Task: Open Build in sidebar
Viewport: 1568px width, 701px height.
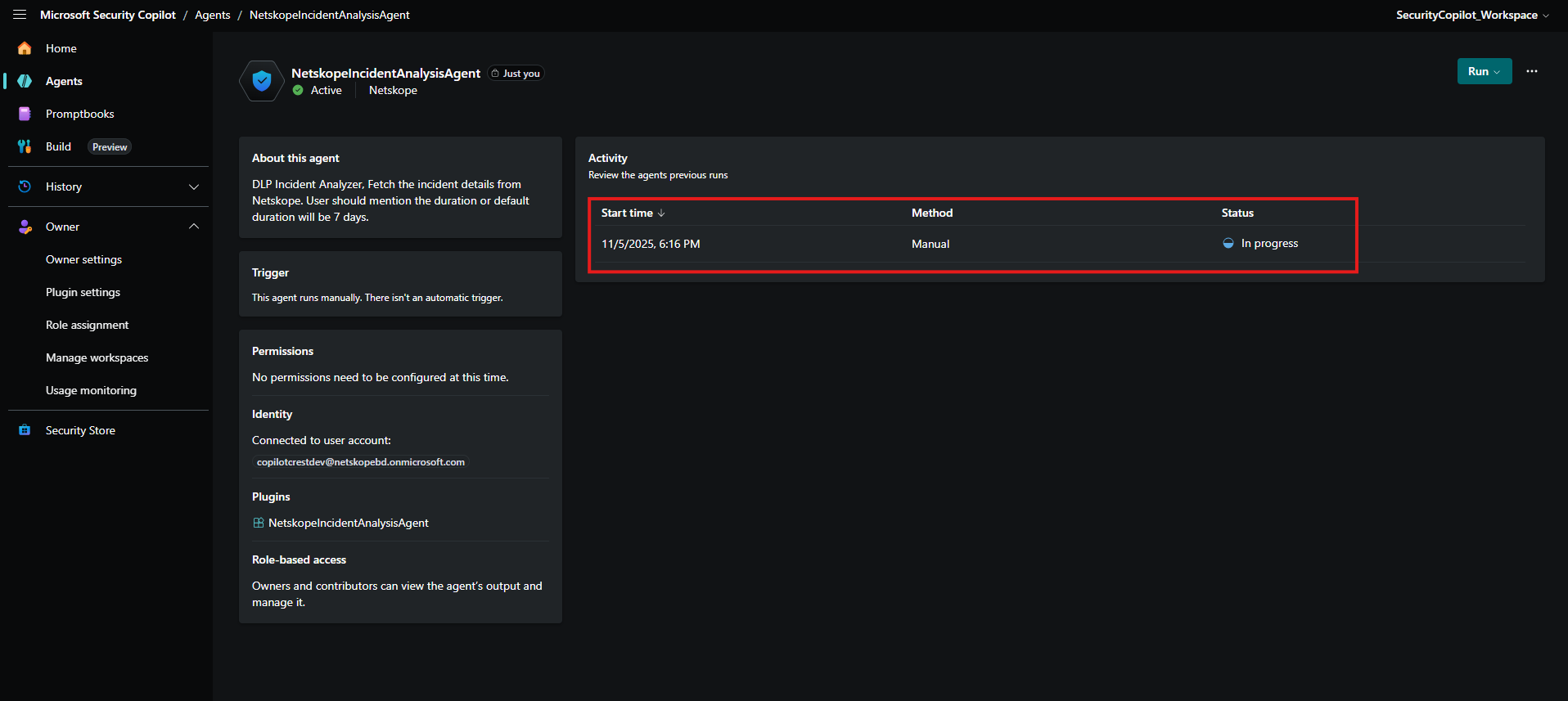Action: click(58, 146)
